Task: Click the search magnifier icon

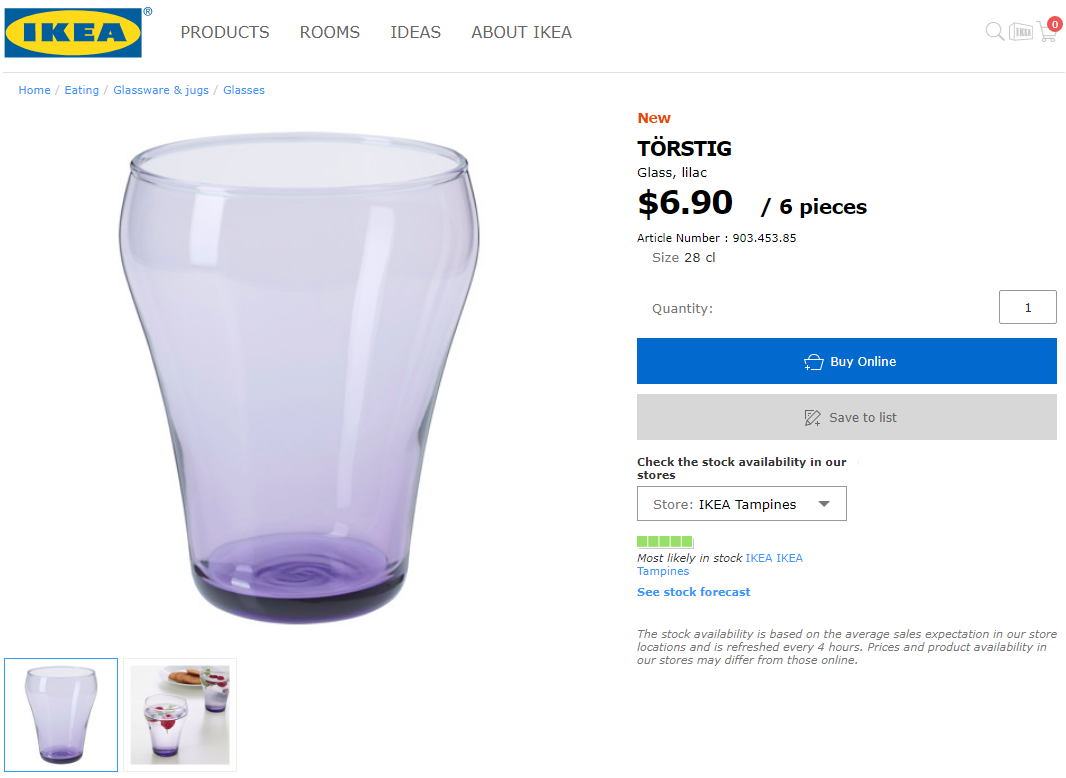Action: tap(994, 32)
